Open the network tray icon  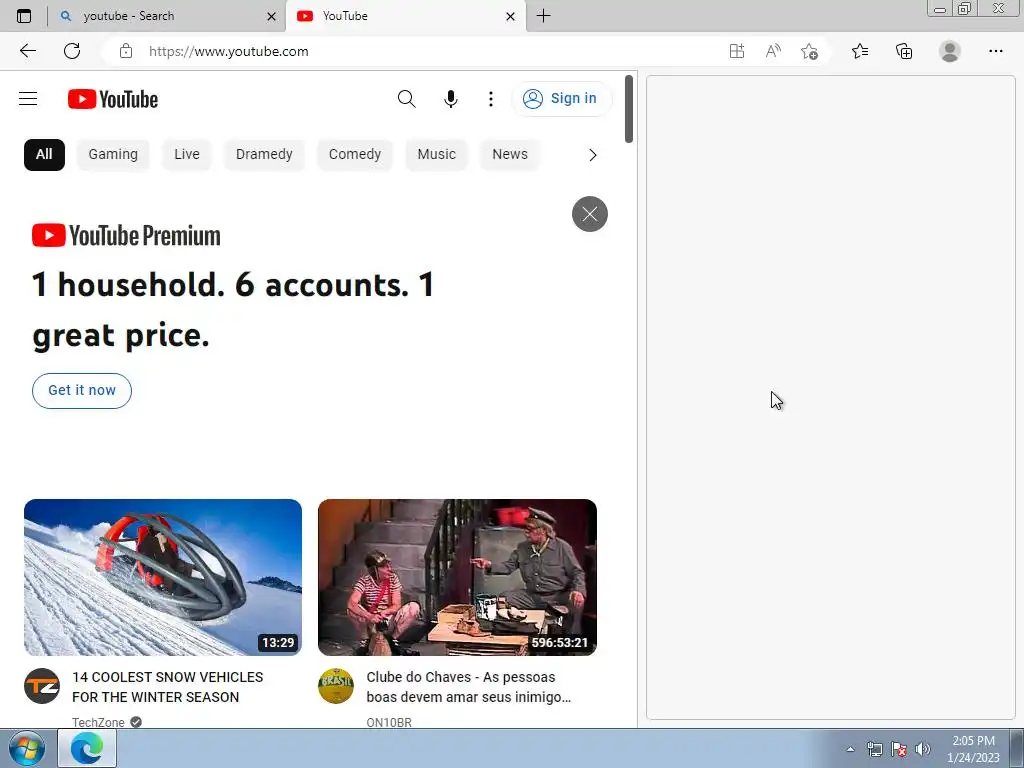coord(874,749)
